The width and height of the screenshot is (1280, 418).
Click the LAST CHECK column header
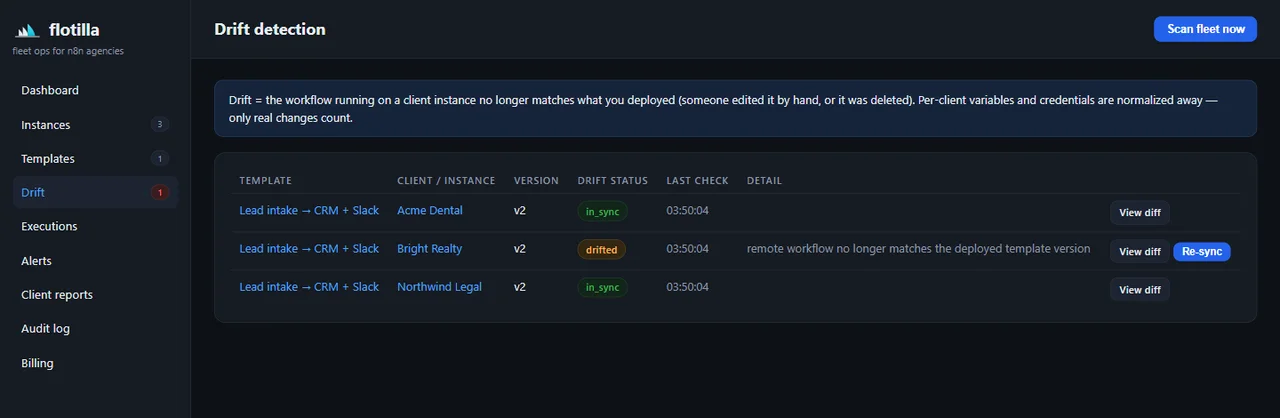[697, 181]
